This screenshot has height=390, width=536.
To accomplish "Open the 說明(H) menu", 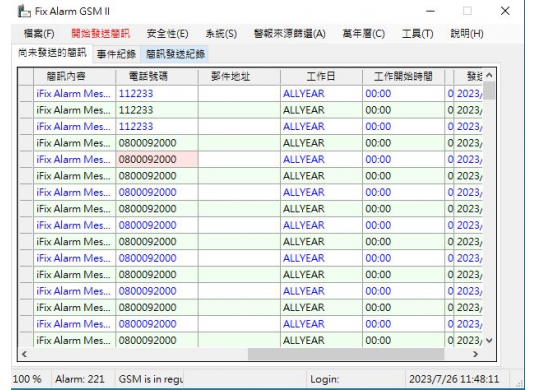I will 467,34.
